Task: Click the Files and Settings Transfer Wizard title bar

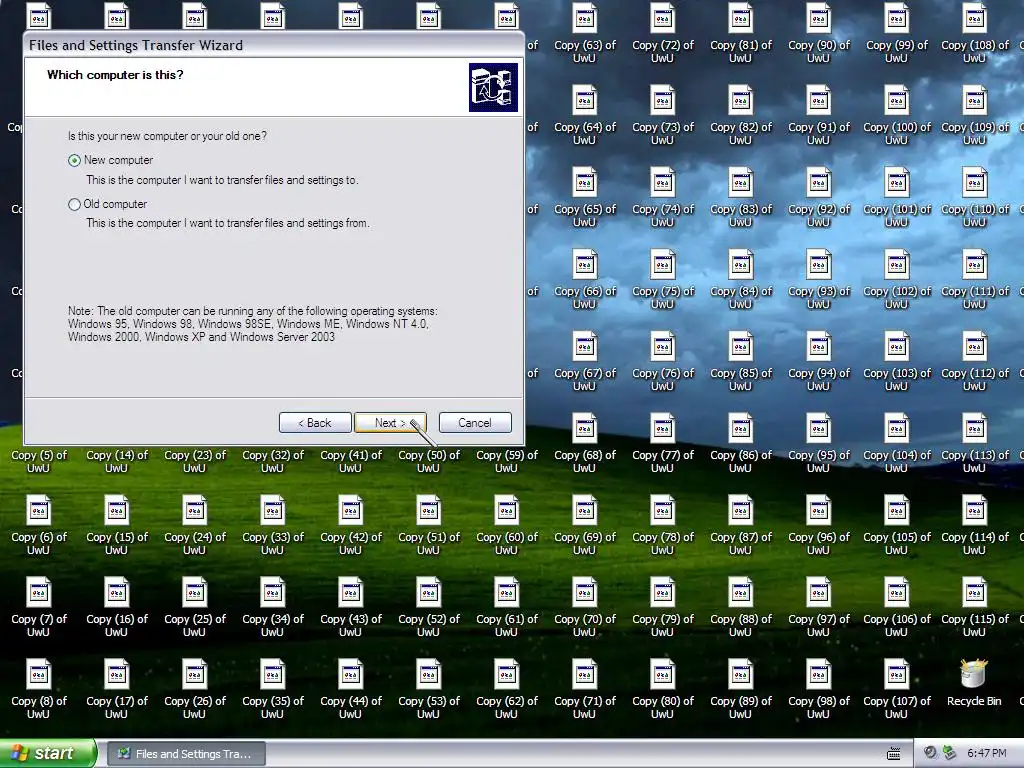Action: click(x=274, y=45)
